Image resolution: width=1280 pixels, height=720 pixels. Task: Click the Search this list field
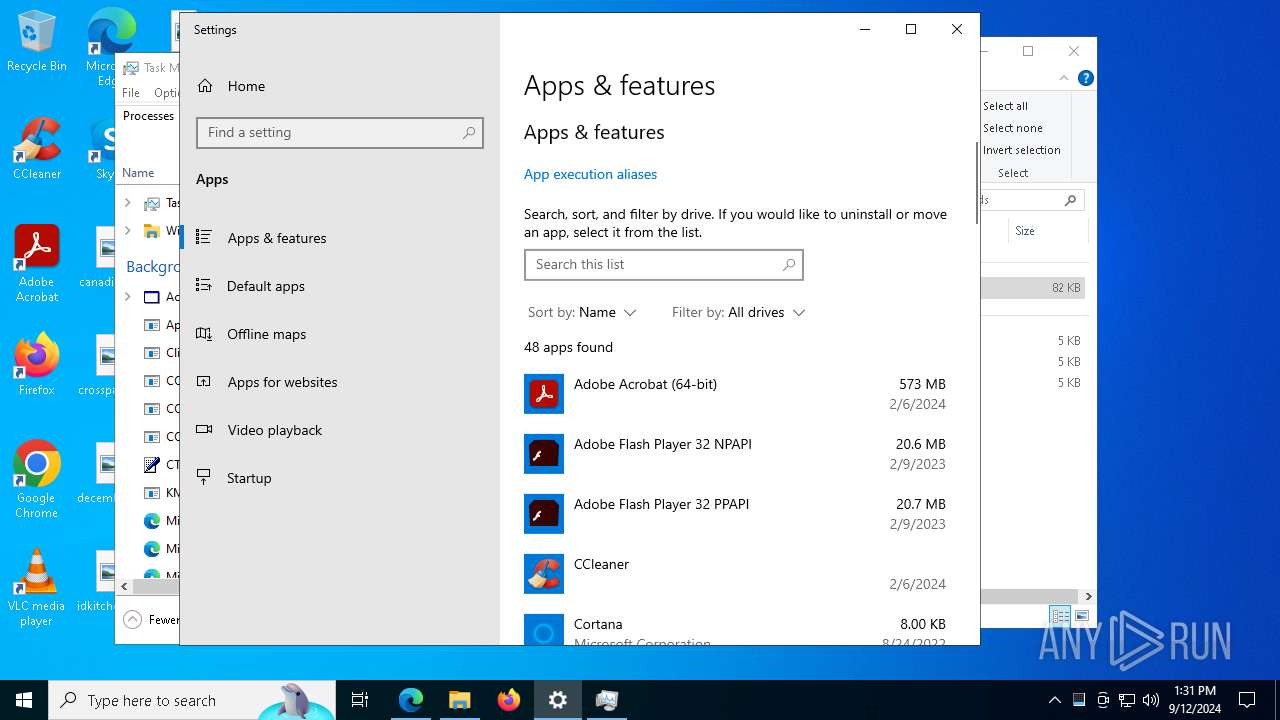point(664,265)
